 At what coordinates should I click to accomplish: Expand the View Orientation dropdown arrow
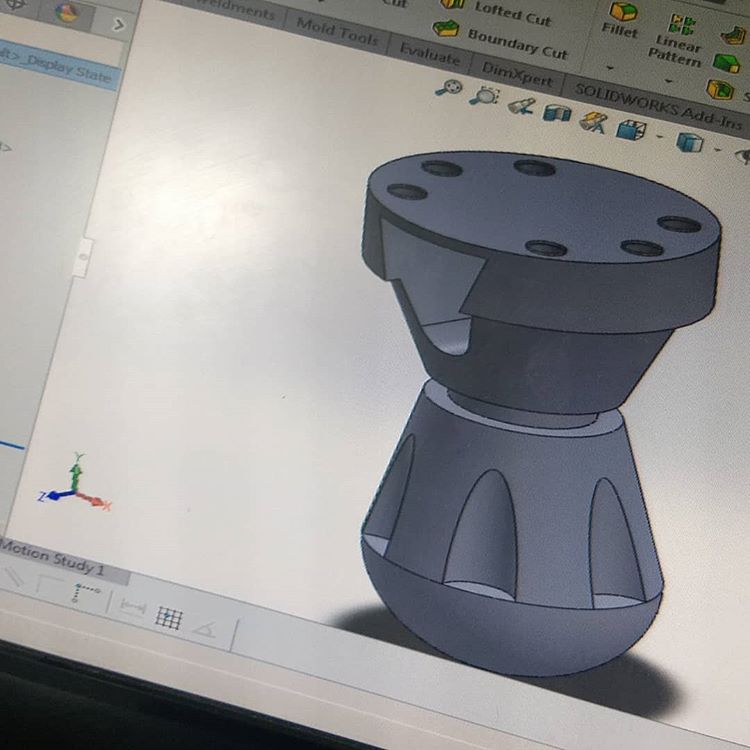click(x=659, y=137)
